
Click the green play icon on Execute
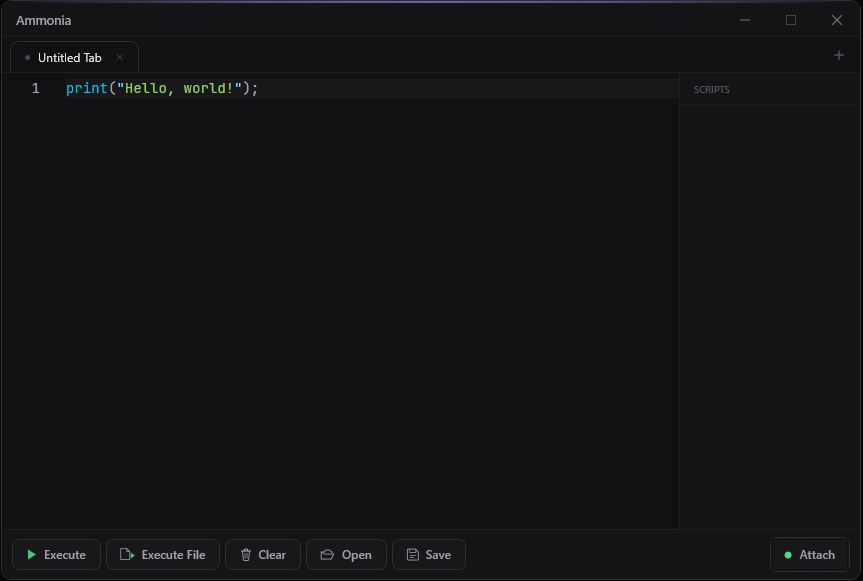coord(31,555)
